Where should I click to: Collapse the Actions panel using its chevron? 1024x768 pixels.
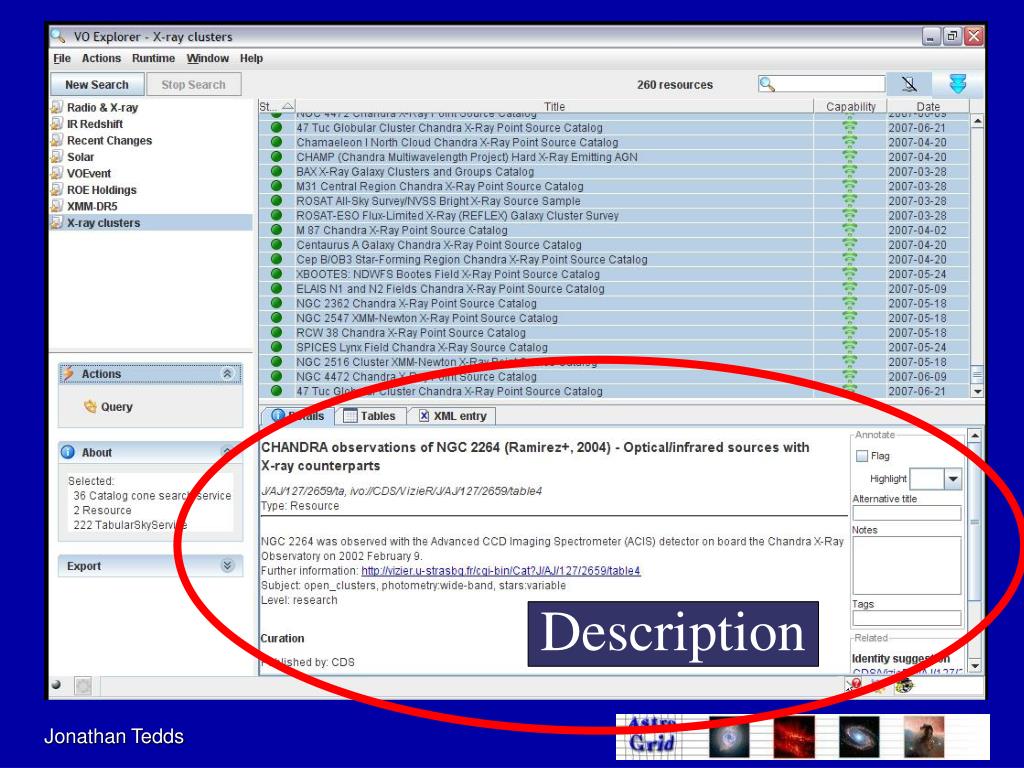pos(227,374)
